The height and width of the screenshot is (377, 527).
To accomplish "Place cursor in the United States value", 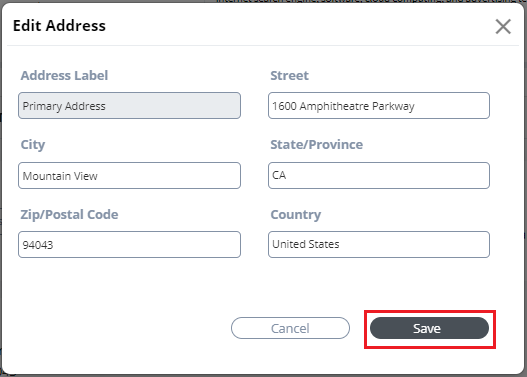I will point(306,244).
